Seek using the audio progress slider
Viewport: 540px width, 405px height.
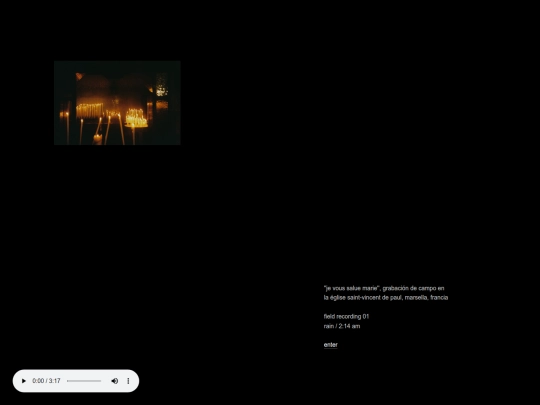[84, 381]
